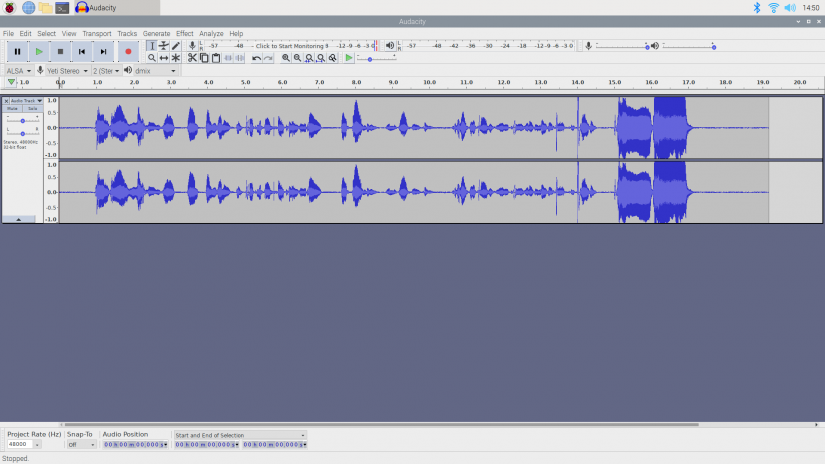
Task: Select the Multi-tool asterisk icon
Action: (x=176, y=58)
